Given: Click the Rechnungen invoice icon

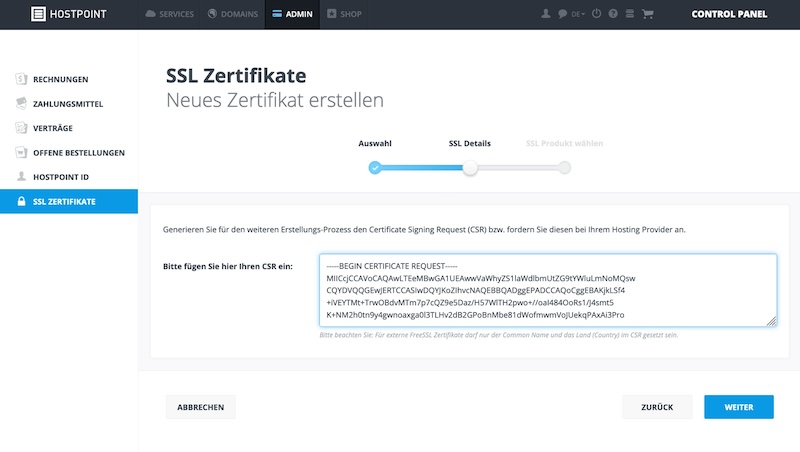Looking at the screenshot, I should (21, 79).
